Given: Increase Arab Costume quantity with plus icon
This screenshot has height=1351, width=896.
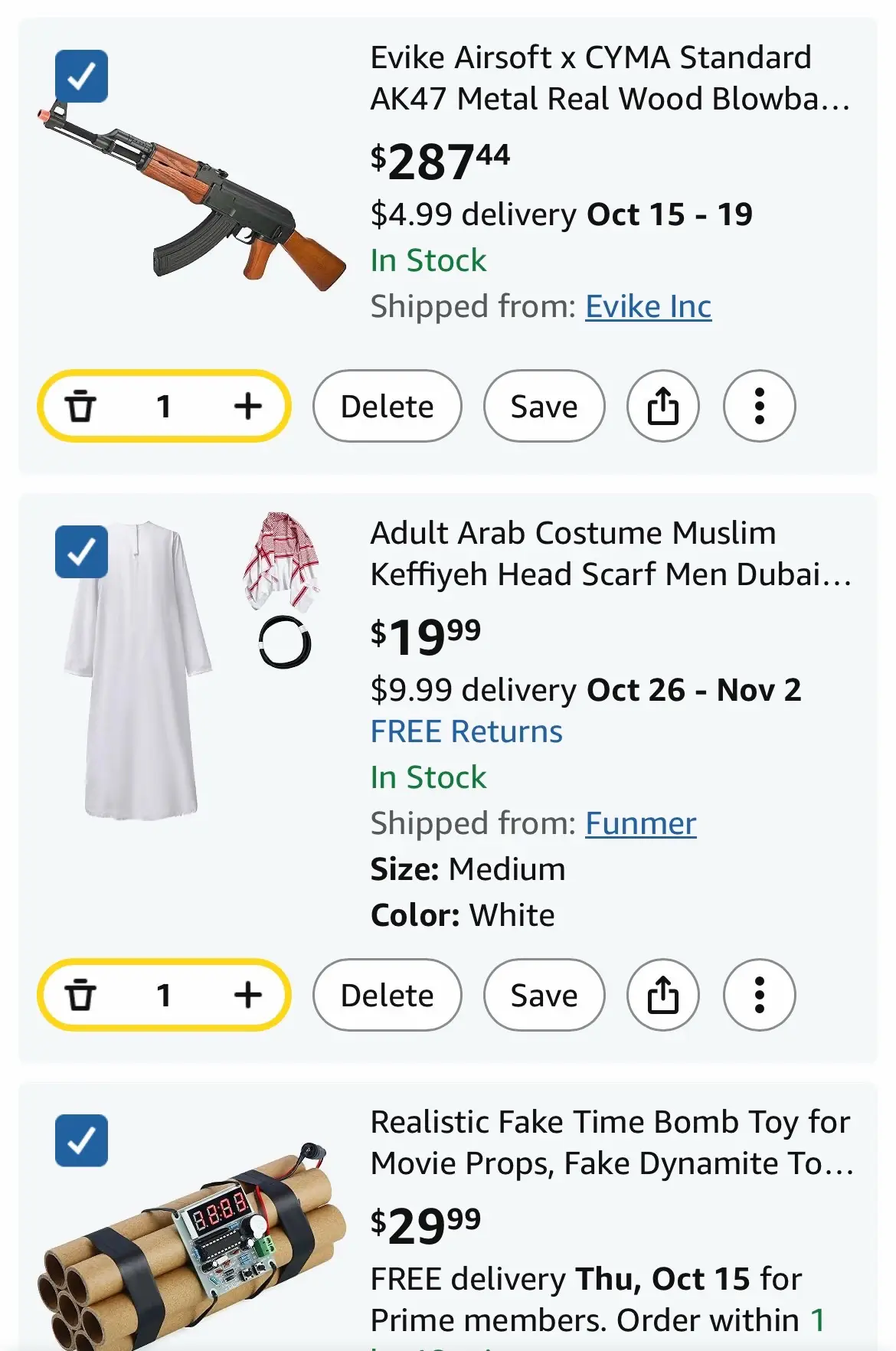Looking at the screenshot, I should pos(247,996).
